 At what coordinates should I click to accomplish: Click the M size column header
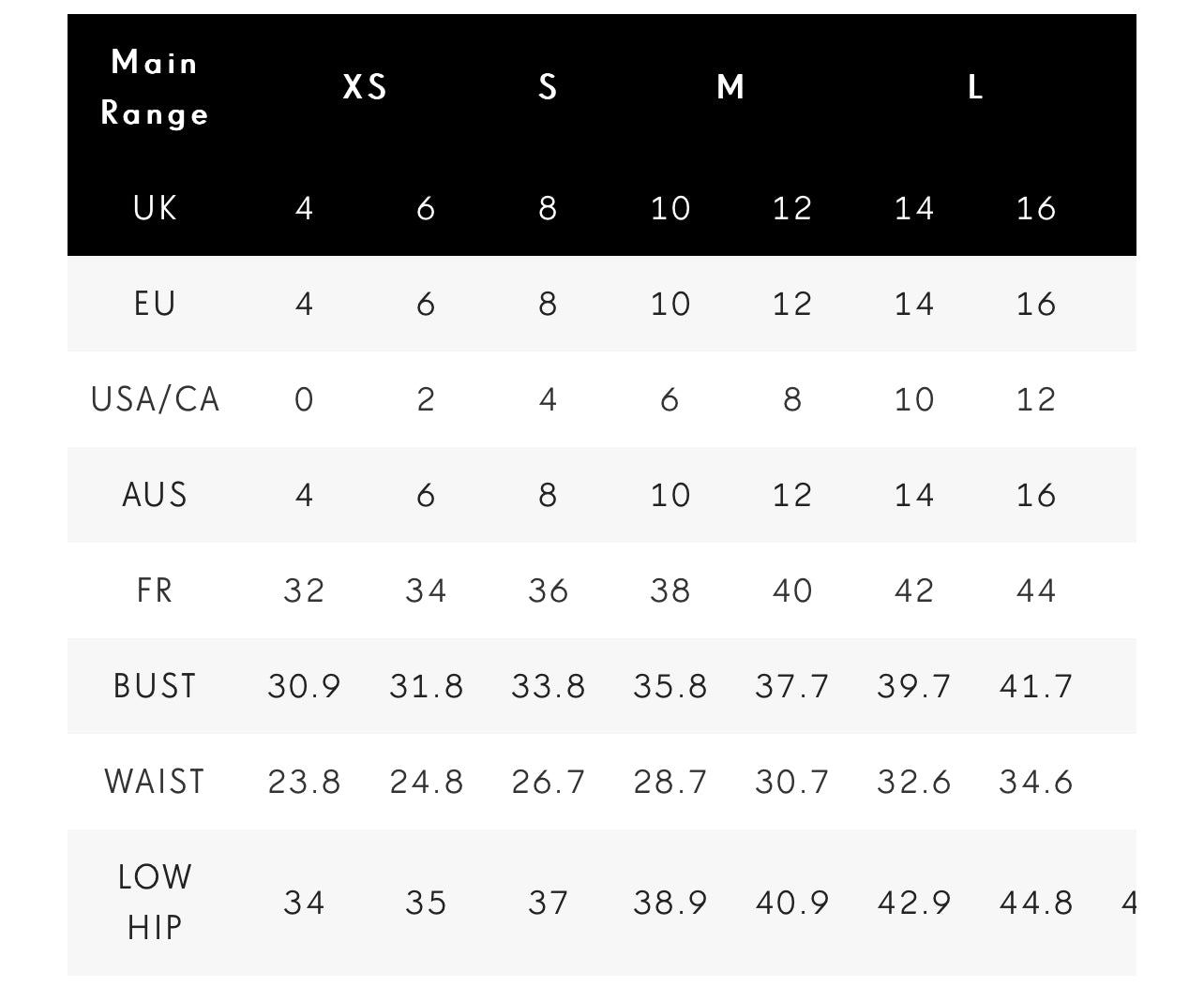730,87
